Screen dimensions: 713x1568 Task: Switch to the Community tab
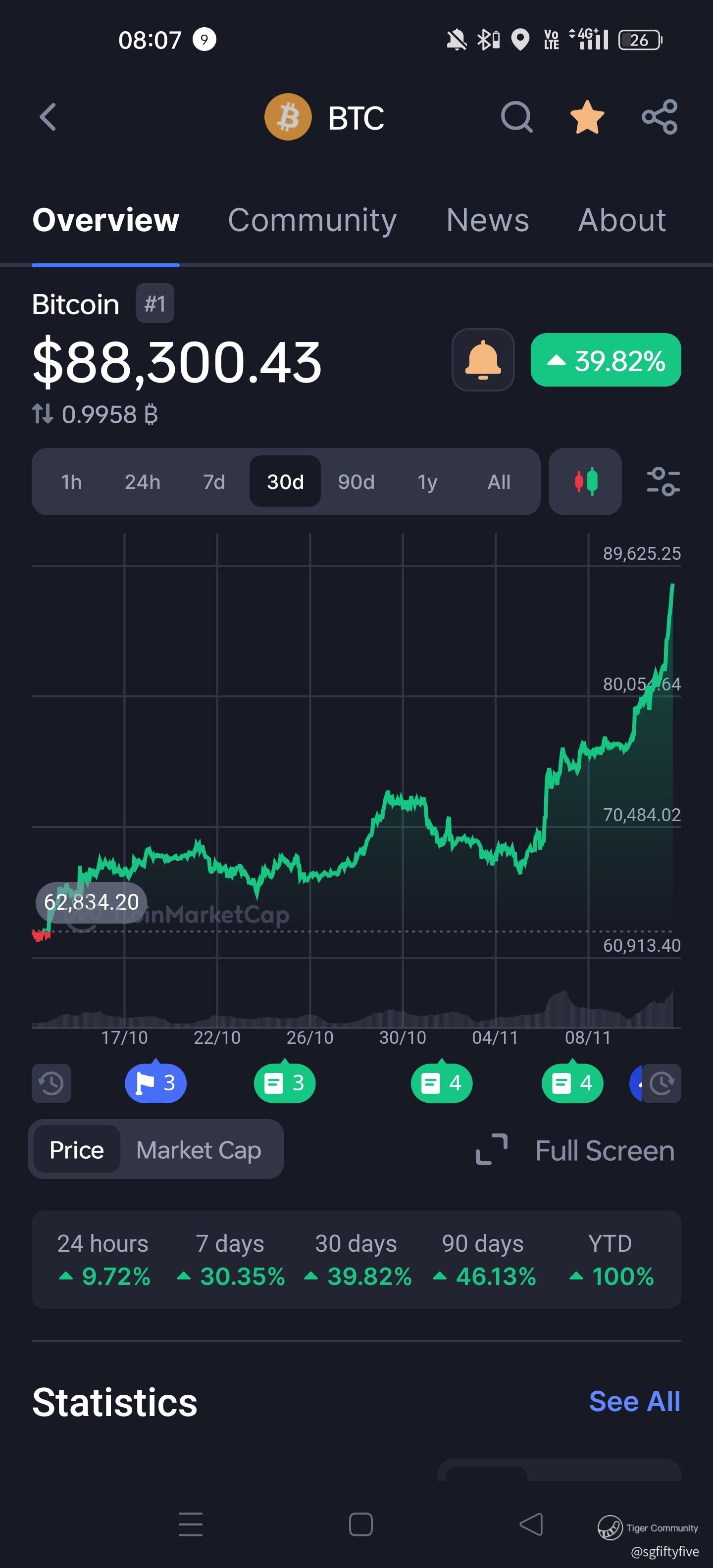pyautogui.click(x=312, y=220)
